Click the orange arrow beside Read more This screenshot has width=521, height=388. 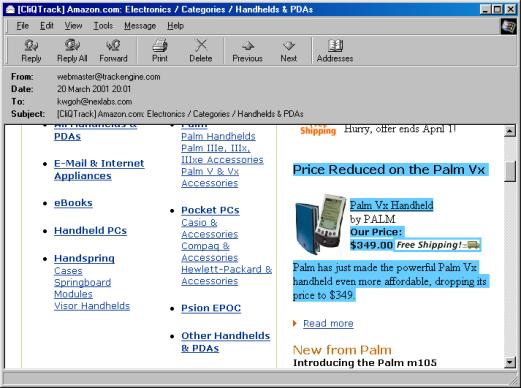pos(294,323)
